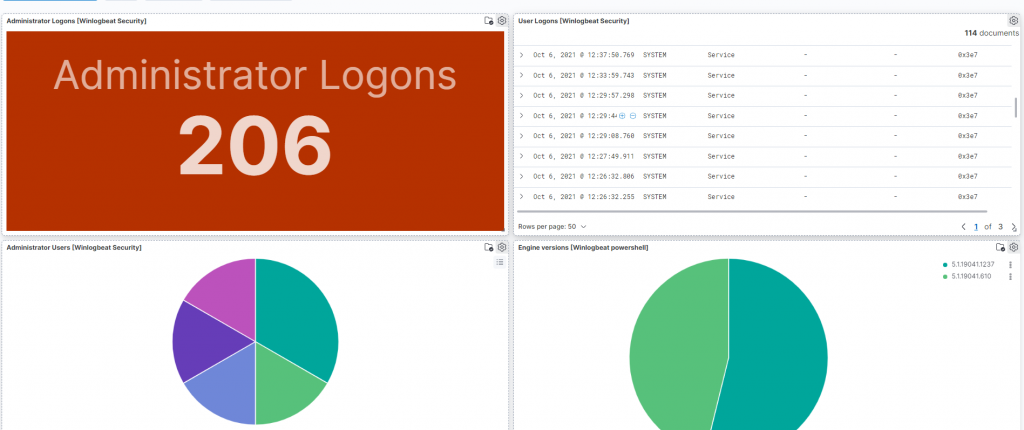Click filter-out-value minus icon on 12:29:4 row

pyautogui.click(x=633, y=116)
